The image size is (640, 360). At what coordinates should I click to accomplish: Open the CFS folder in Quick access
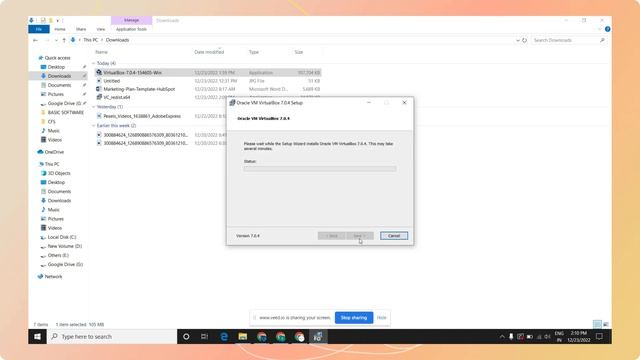tap(48, 122)
